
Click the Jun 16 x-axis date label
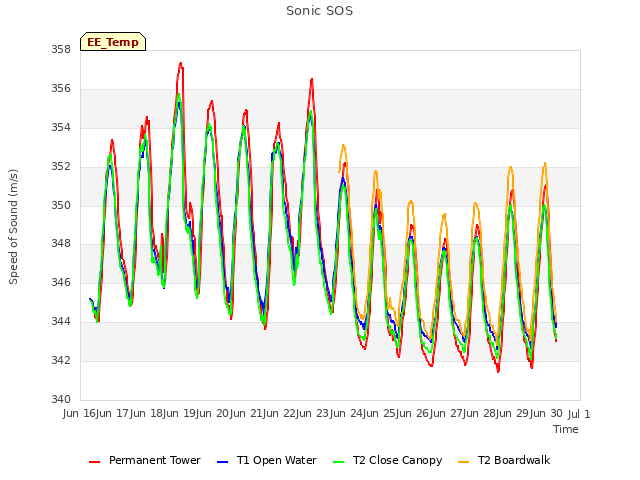[x=80, y=413]
